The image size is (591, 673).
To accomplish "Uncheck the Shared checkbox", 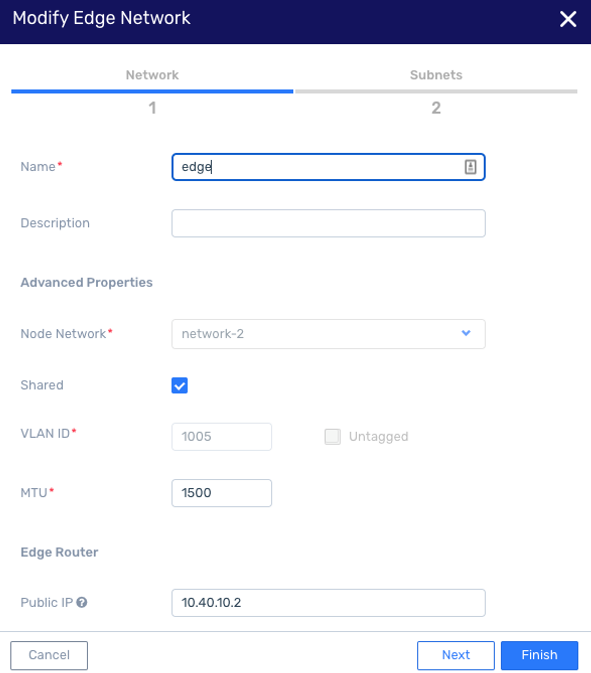I will [179, 385].
